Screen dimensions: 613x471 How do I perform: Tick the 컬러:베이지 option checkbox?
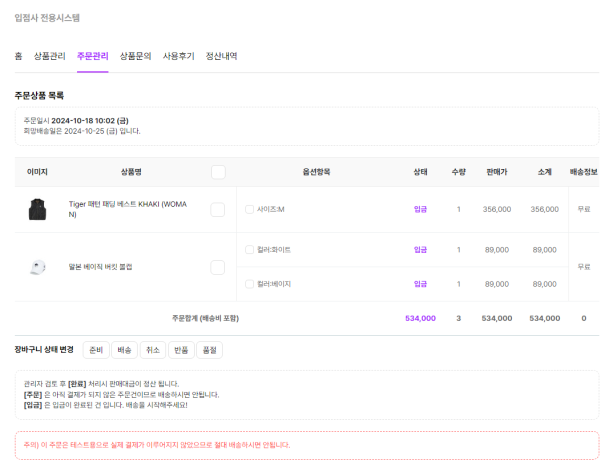[249, 284]
